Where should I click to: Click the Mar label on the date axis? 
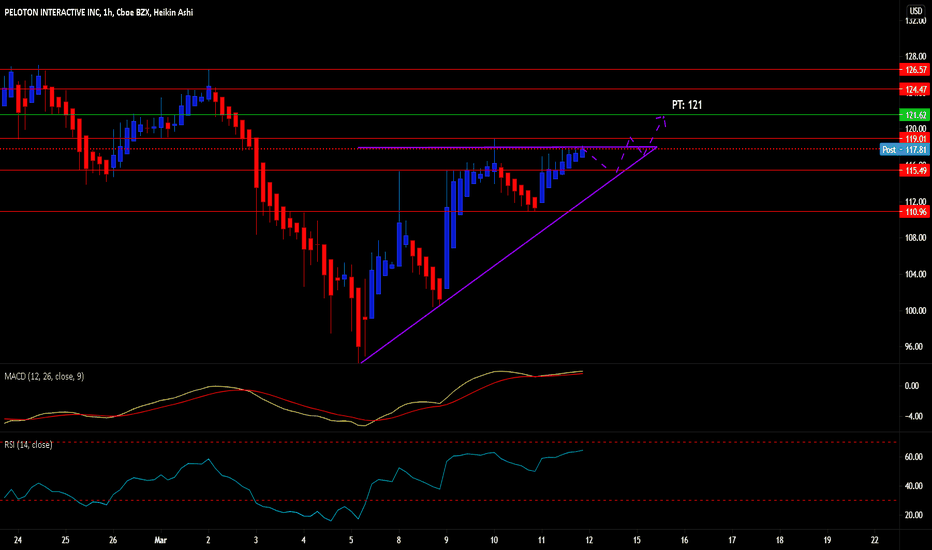point(160,540)
